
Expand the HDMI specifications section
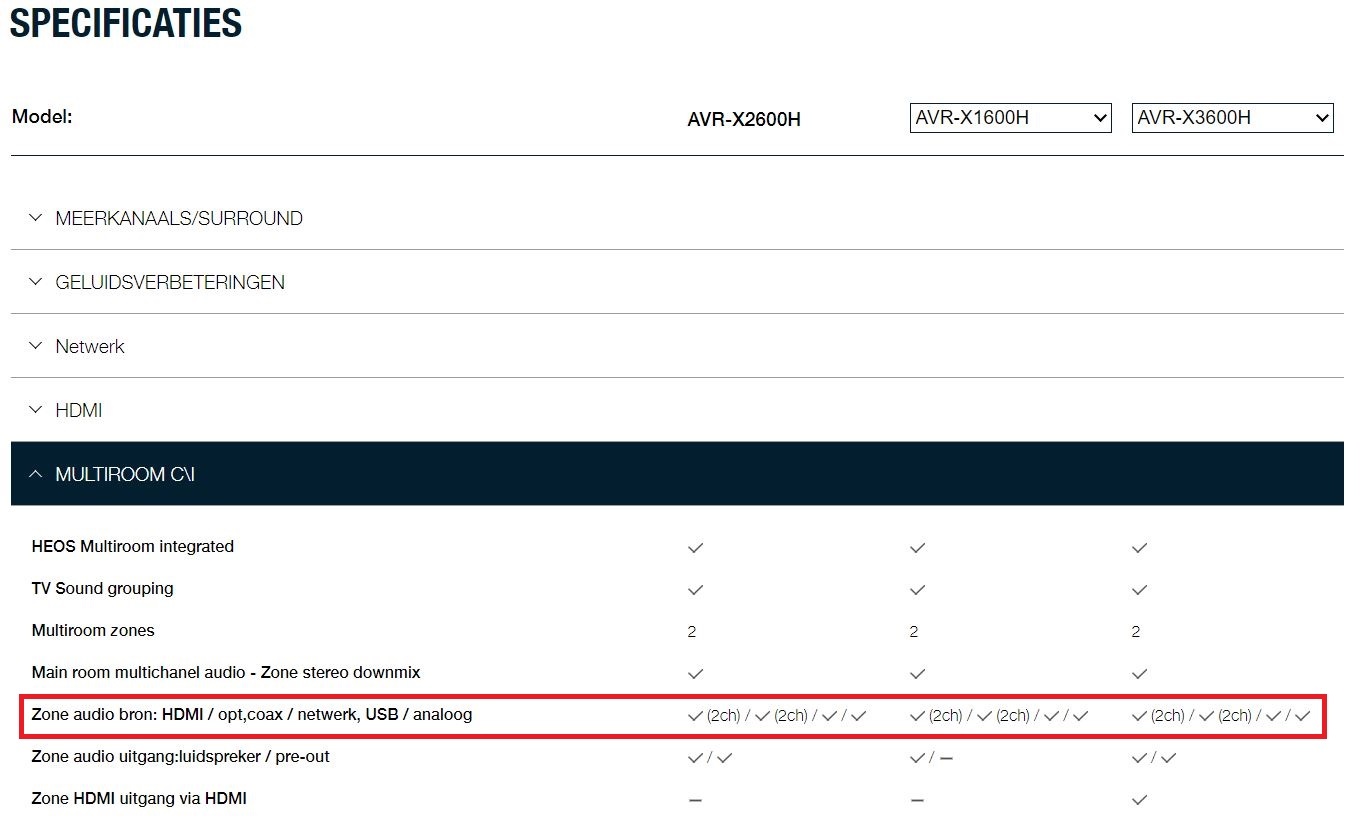pyautogui.click(x=677, y=410)
